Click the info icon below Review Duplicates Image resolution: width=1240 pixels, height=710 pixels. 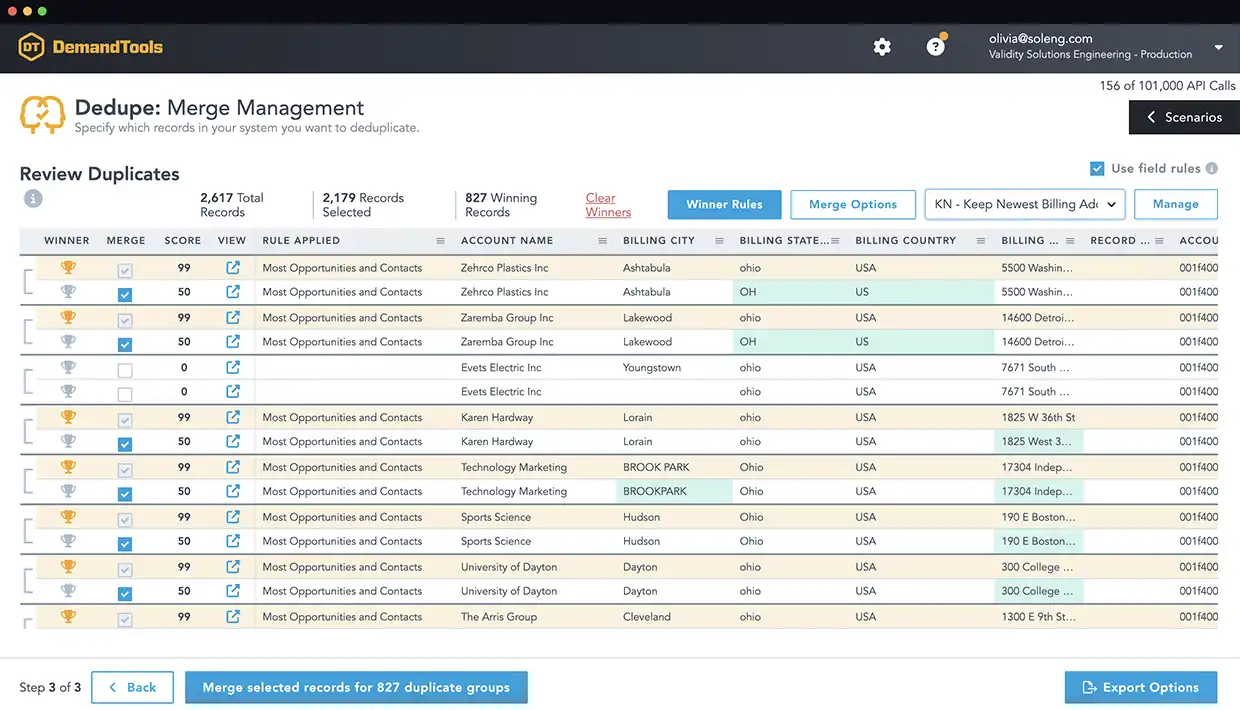[x=33, y=198]
